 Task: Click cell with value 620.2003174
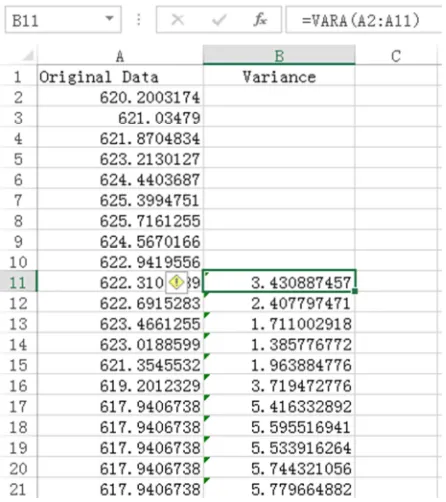coord(120,97)
